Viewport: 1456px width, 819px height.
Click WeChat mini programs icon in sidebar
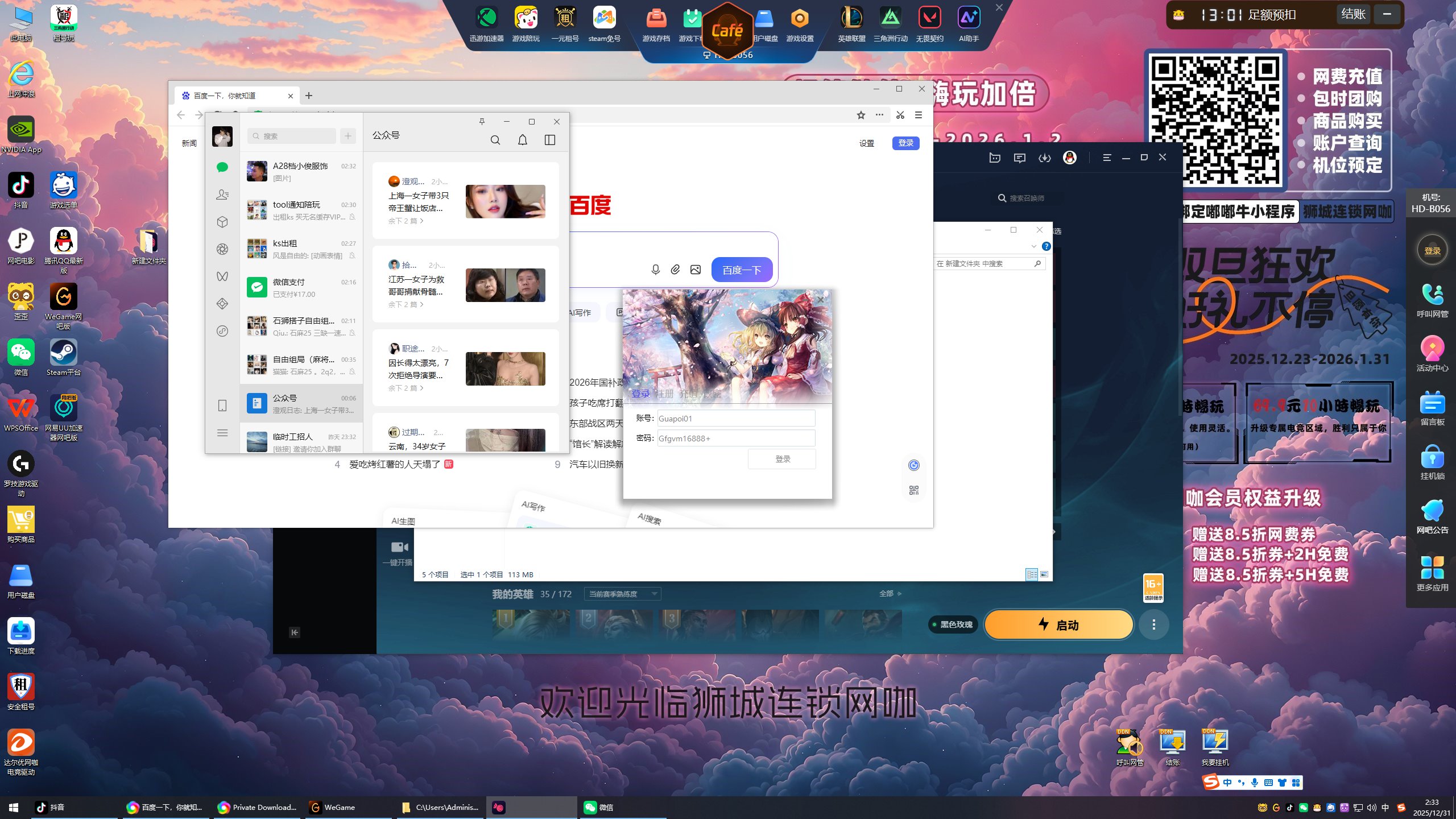coord(222,331)
